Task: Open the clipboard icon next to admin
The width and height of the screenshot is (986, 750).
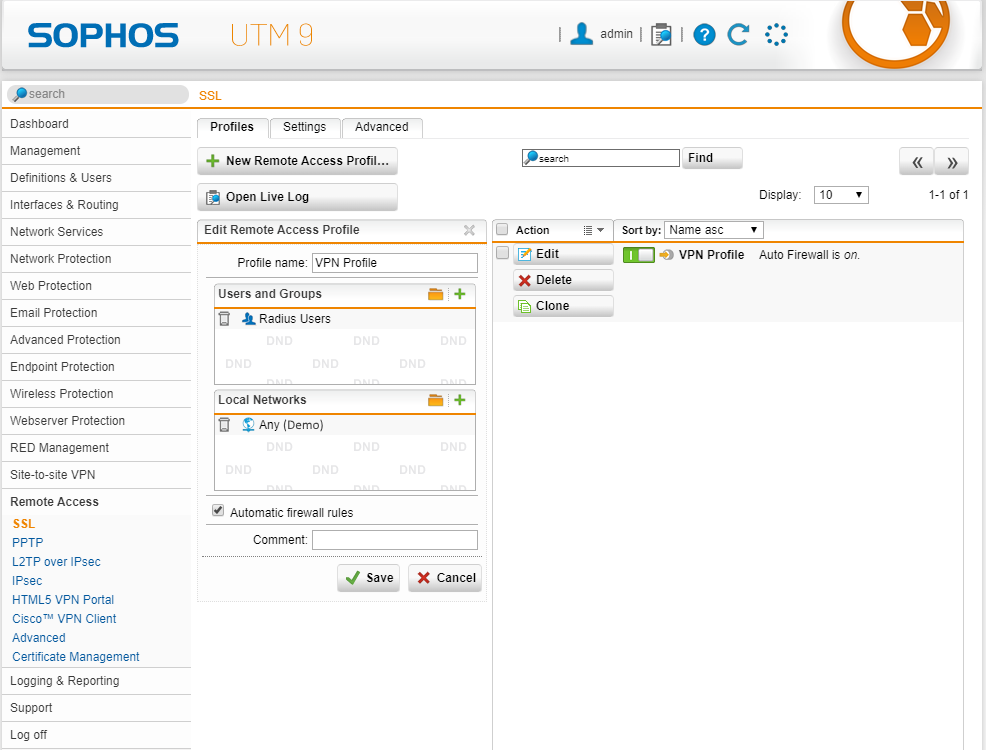Action: 661,35
